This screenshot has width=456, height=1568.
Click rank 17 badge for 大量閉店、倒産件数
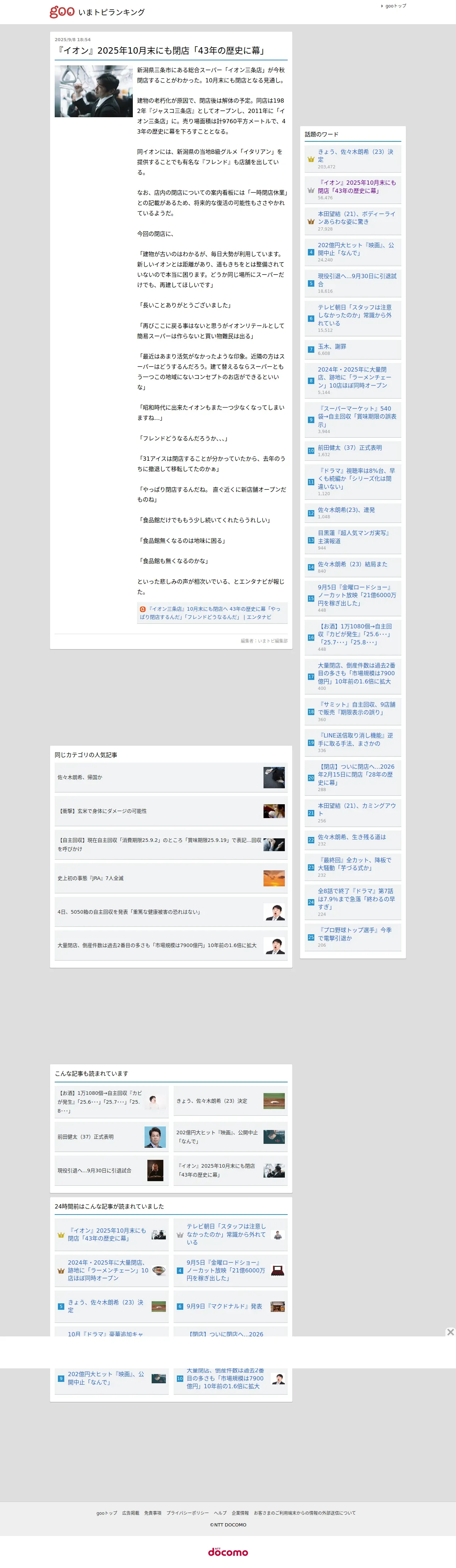[311, 676]
